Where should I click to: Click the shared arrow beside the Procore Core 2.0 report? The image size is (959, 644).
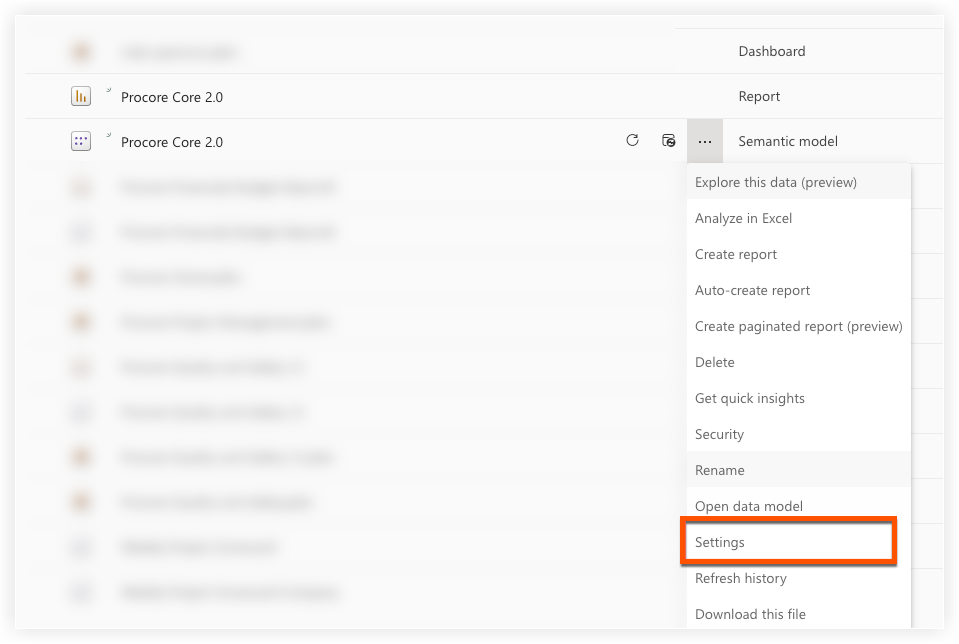(110, 89)
